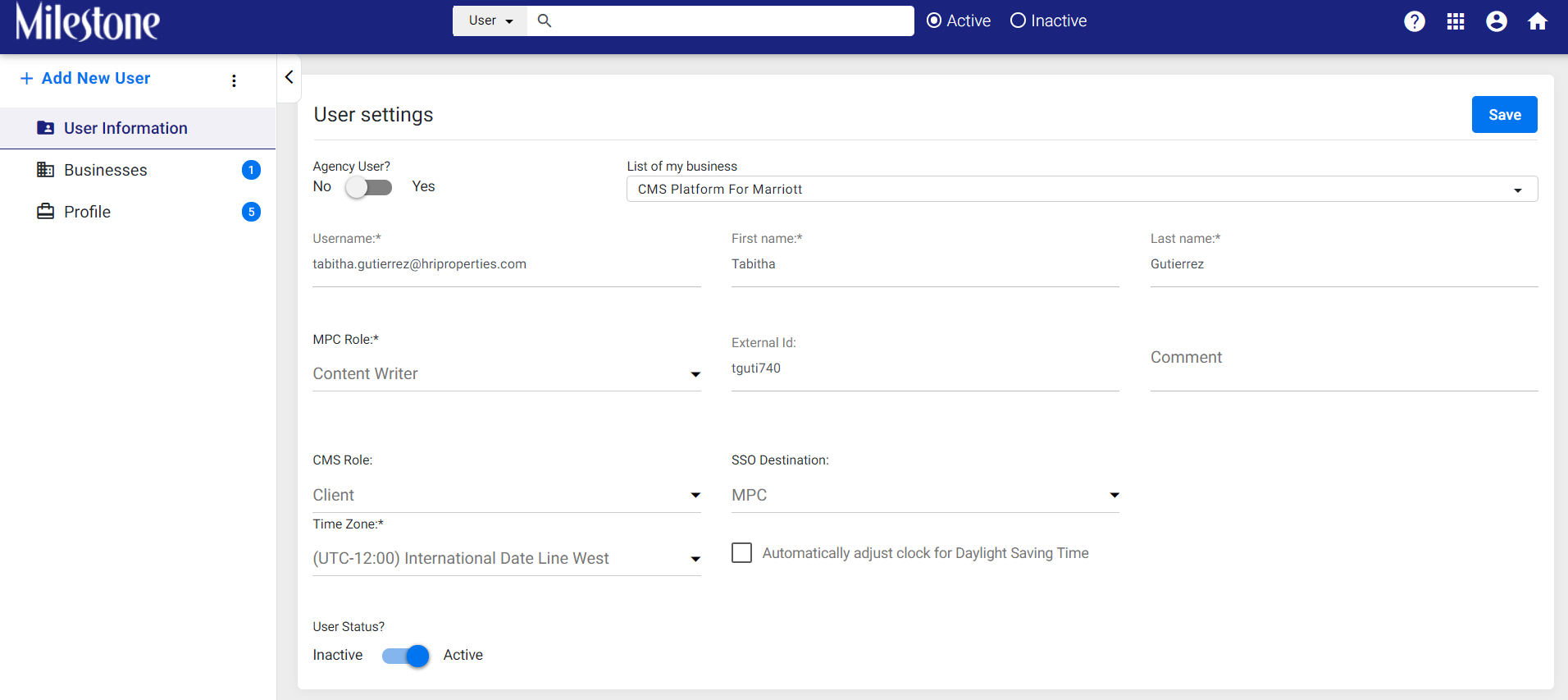
Task: Open the CMS Role dropdown
Action: [x=507, y=496]
